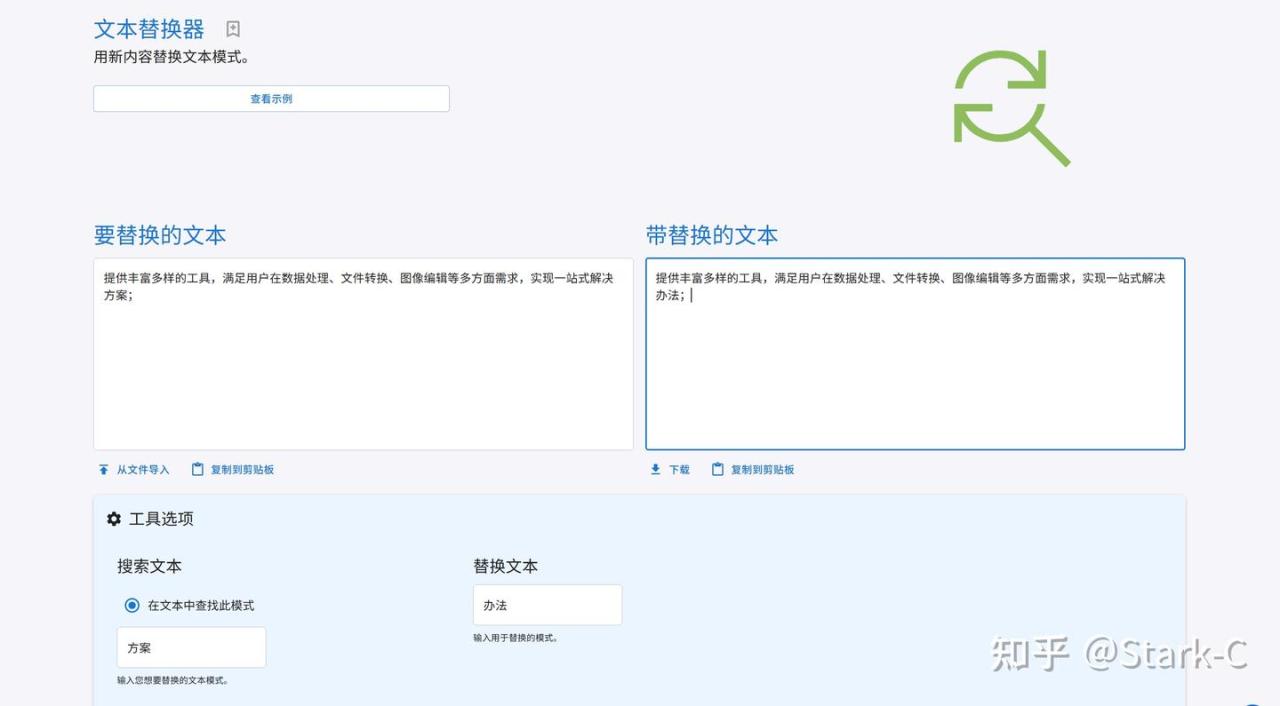Click 复制到剪贴板 label under the result box
This screenshot has width=1280, height=706.
click(x=762, y=470)
